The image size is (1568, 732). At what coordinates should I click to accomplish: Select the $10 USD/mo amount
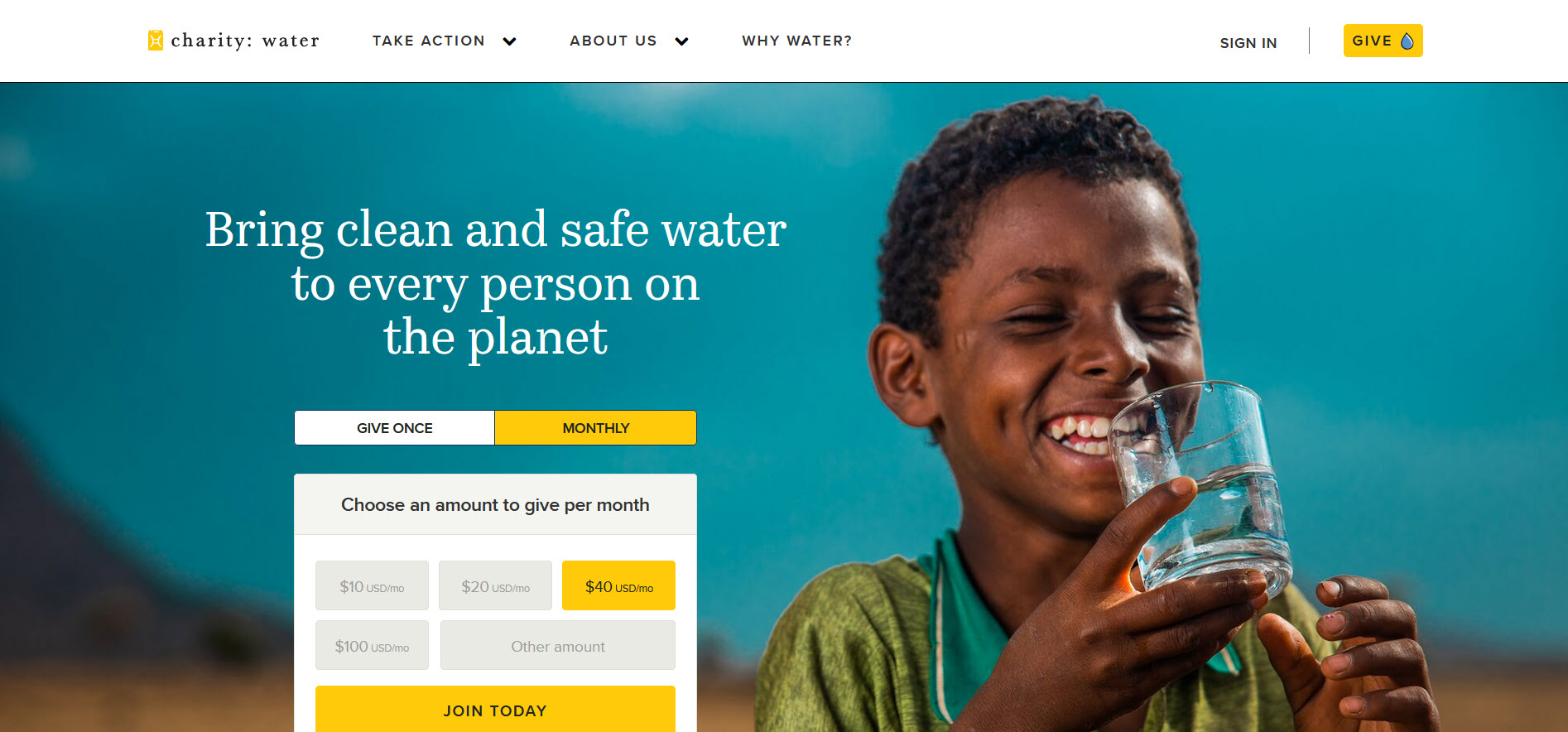[372, 585]
